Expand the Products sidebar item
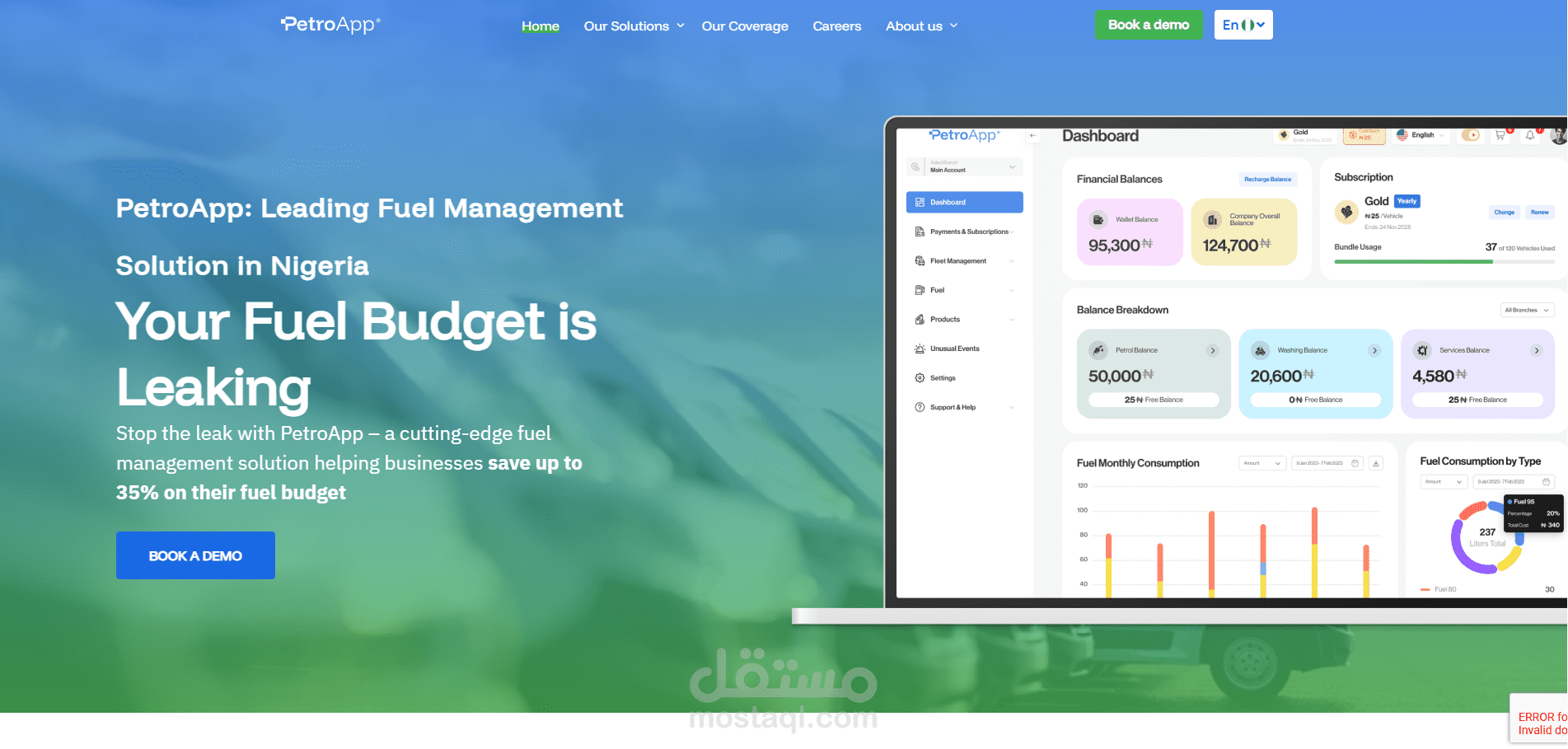Image resolution: width=1568 pixels, height=749 pixels. (x=965, y=320)
